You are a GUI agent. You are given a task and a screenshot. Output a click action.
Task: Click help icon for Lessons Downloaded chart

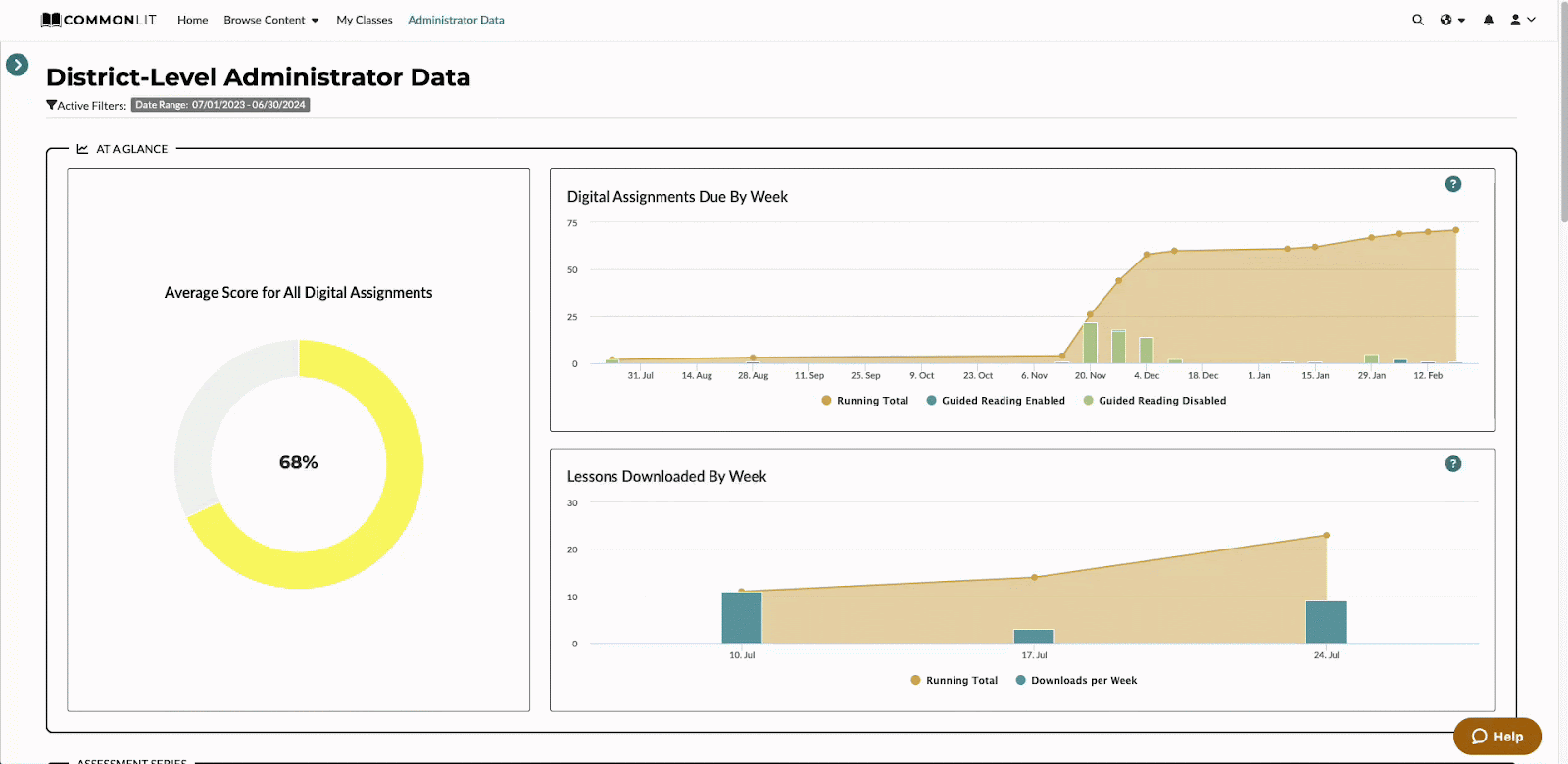[x=1453, y=464]
